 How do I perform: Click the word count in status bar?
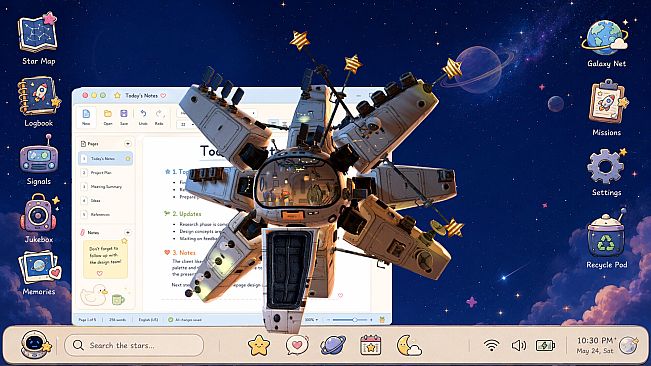117,320
